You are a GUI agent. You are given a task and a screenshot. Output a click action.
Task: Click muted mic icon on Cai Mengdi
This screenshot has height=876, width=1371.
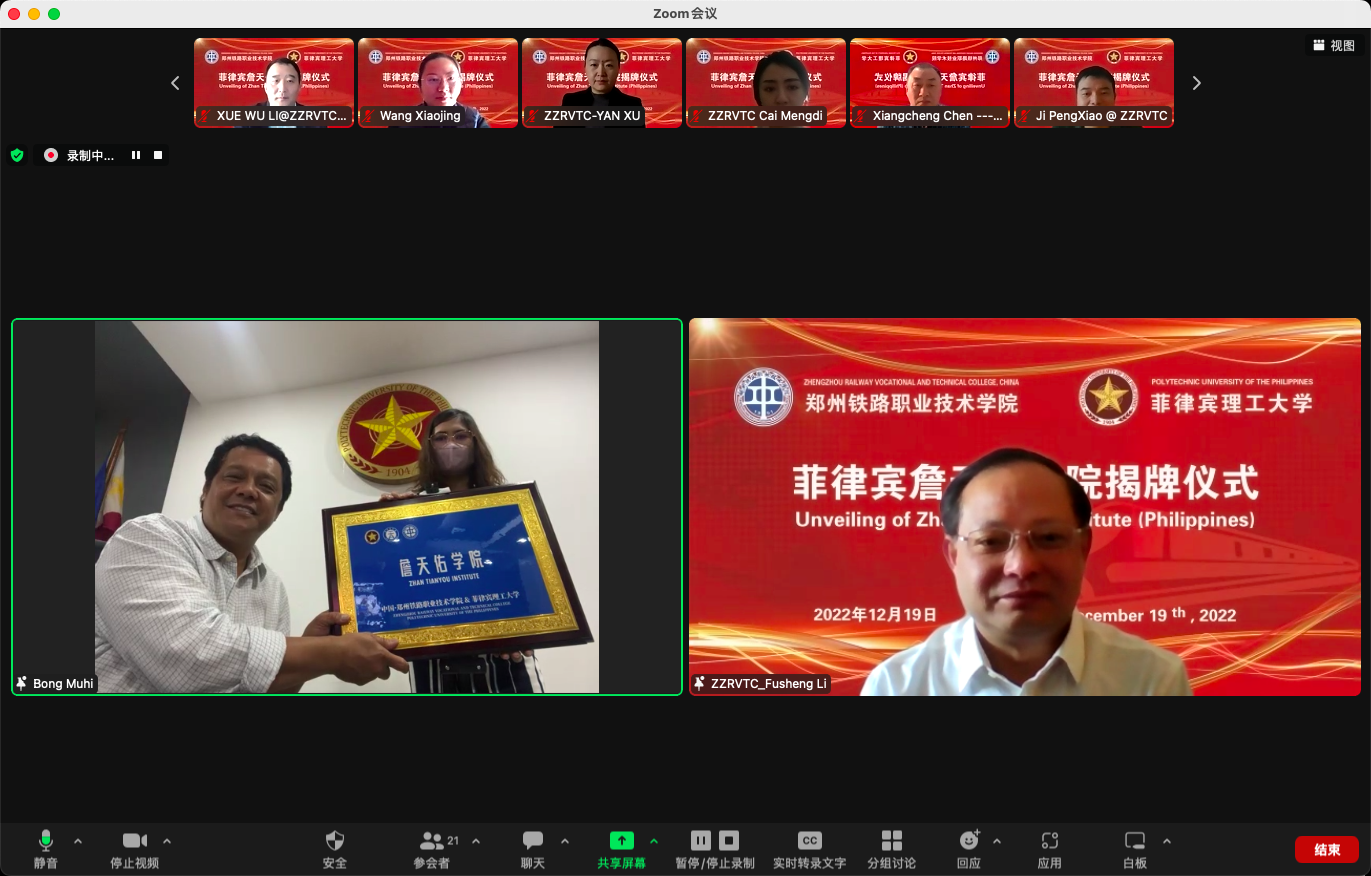(x=696, y=116)
